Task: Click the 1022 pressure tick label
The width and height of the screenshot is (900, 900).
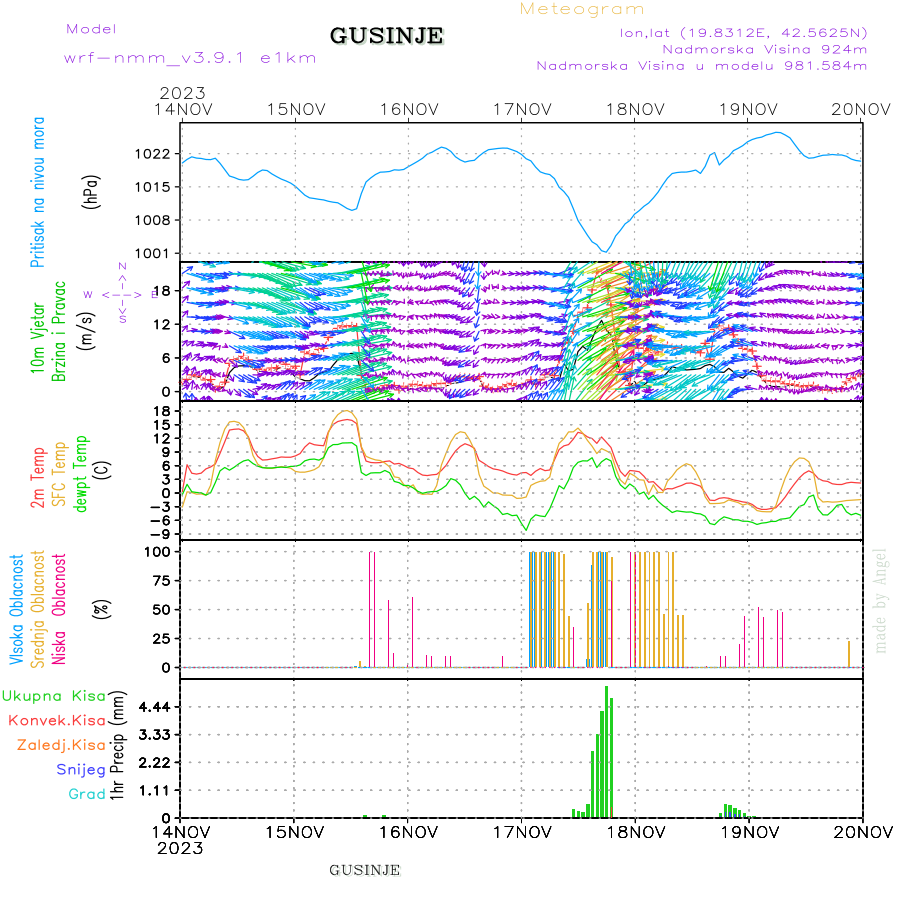Action: pyautogui.click(x=153, y=154)
